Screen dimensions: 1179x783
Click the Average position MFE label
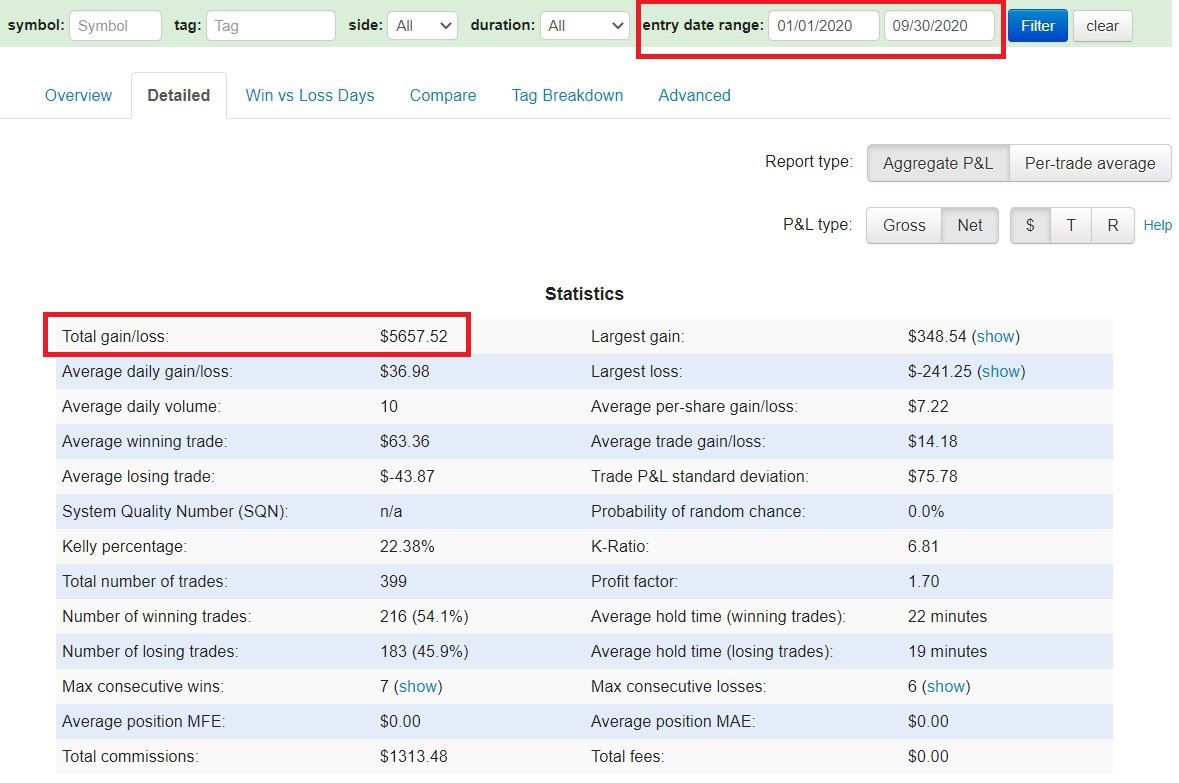(x=144, y=722)
